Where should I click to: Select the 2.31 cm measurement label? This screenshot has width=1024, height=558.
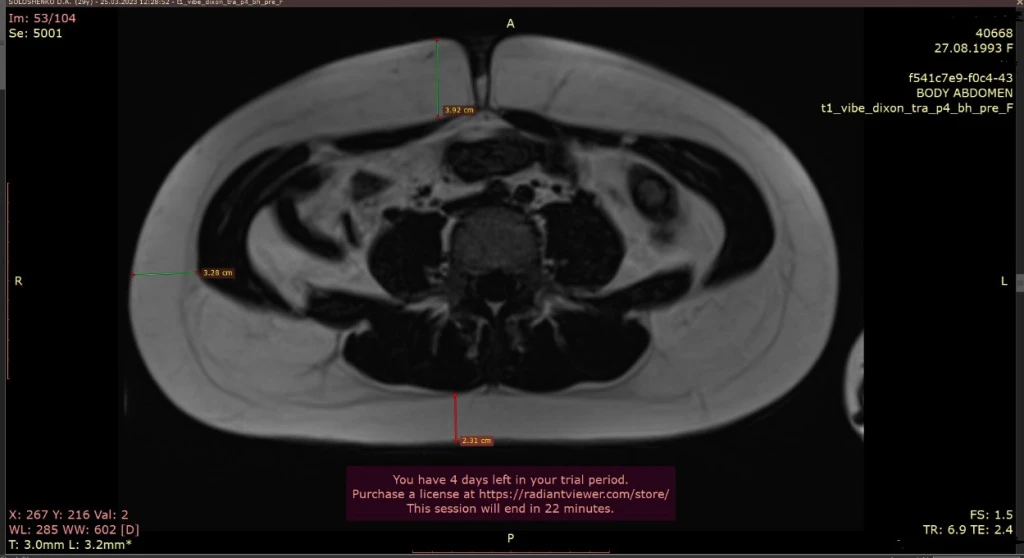pos(476,440)
